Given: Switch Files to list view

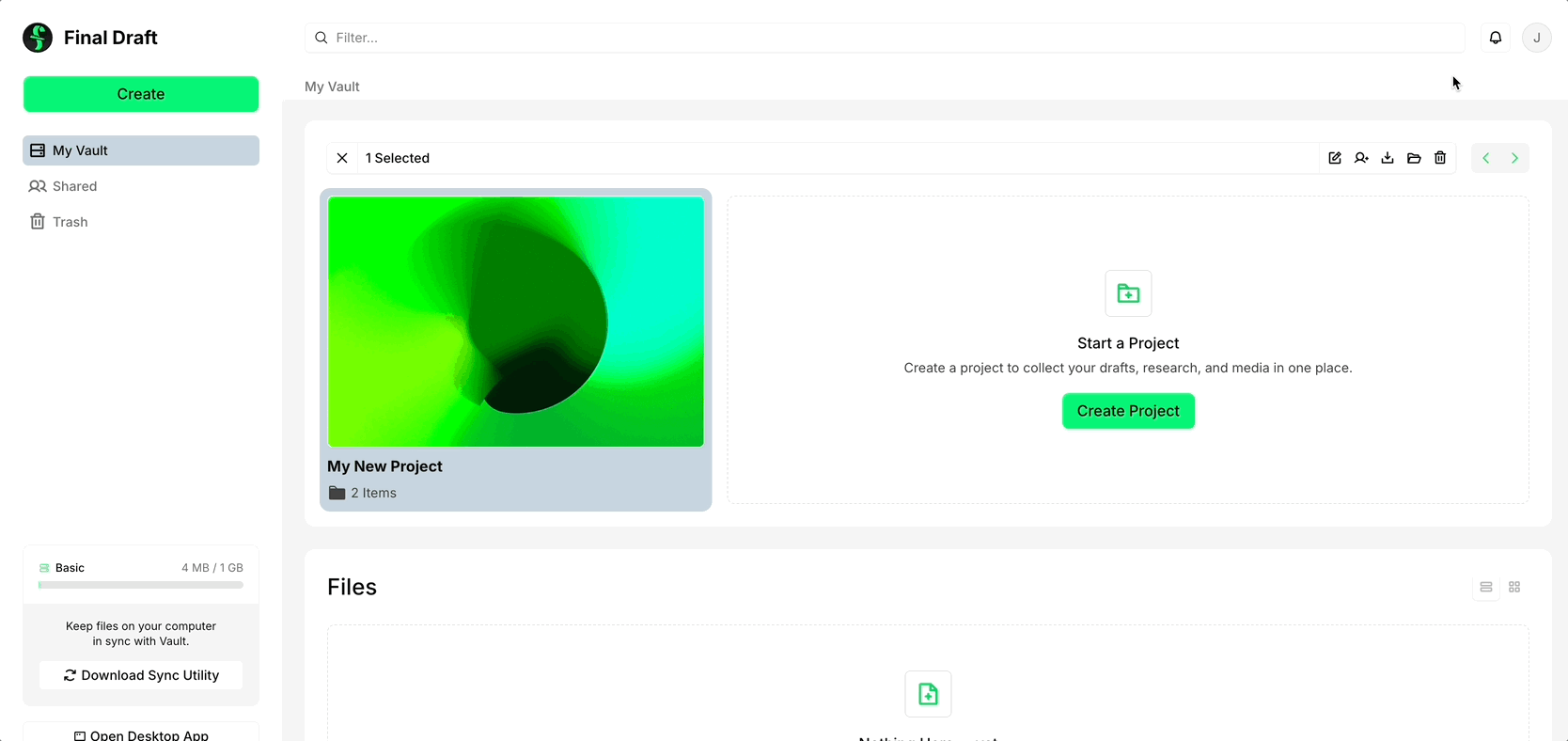Looking at the screenshot, I should coord(1486,587).
